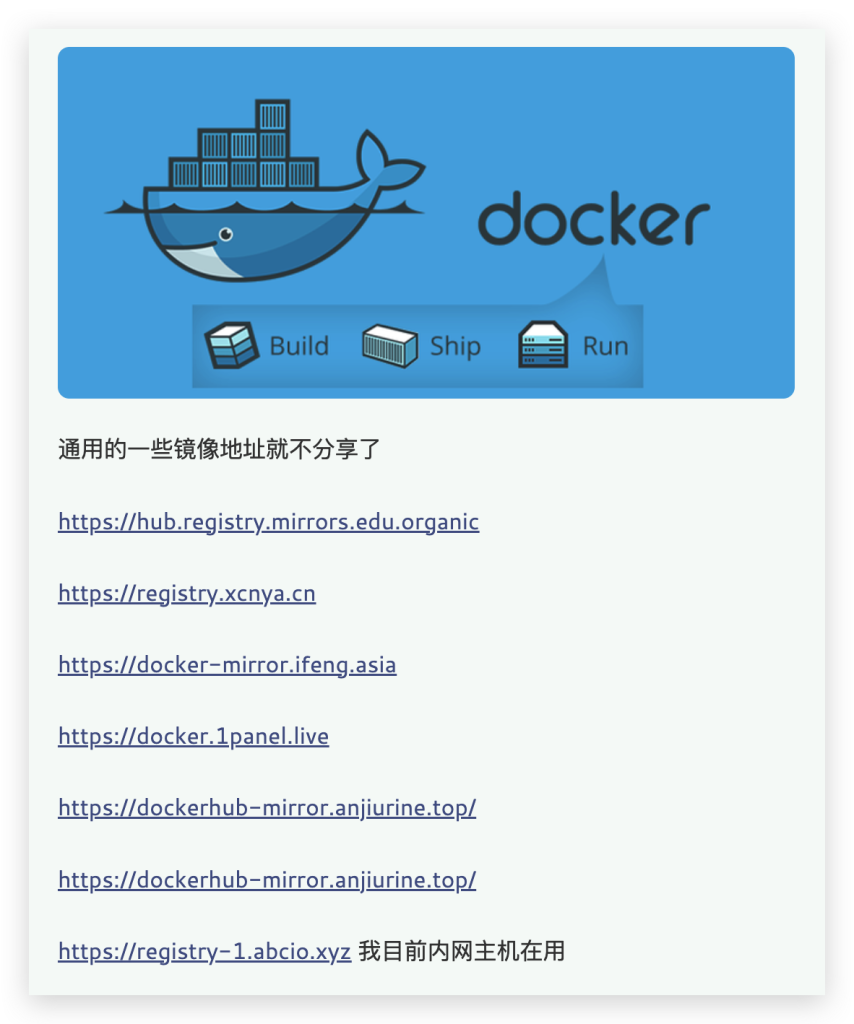Click the Run server icon
The image size is (854, 1024).
(543, 345)
